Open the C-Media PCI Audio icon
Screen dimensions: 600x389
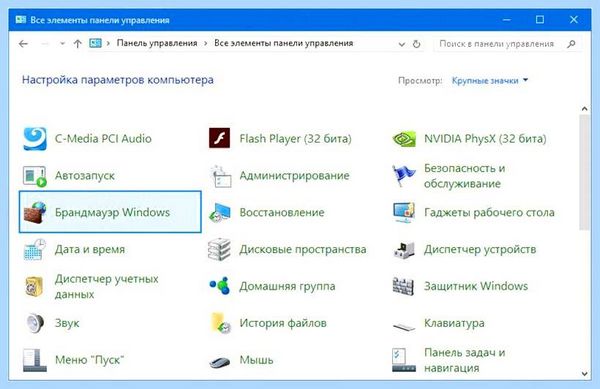35,138
